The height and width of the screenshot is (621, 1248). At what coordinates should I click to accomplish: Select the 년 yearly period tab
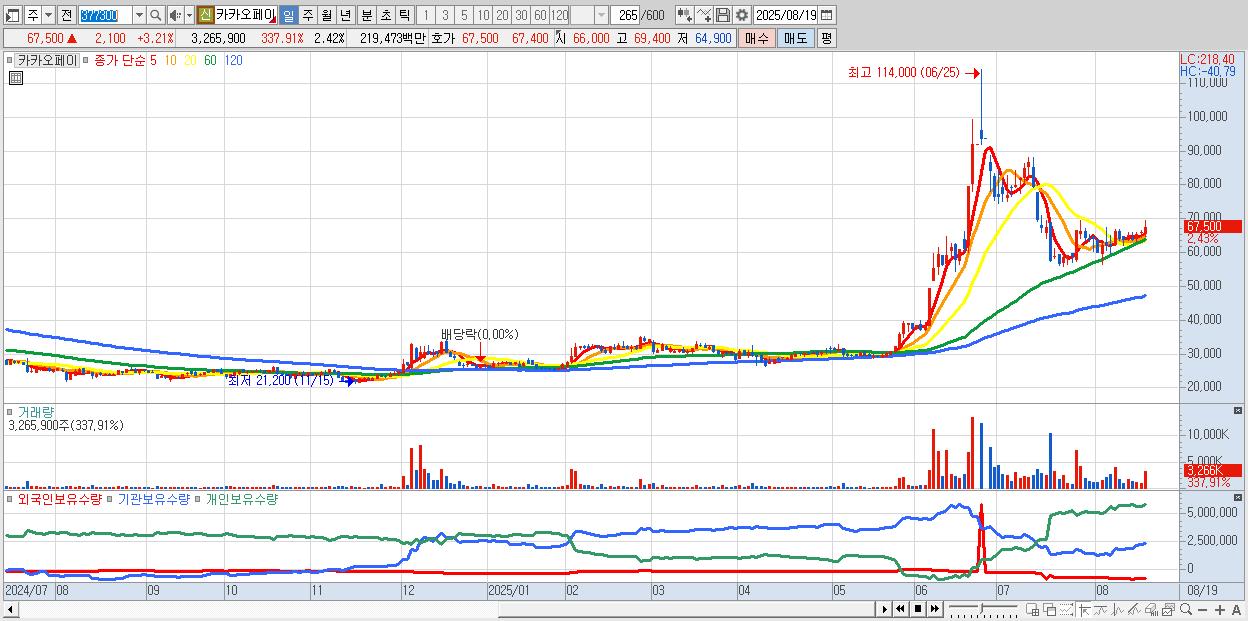345,15
